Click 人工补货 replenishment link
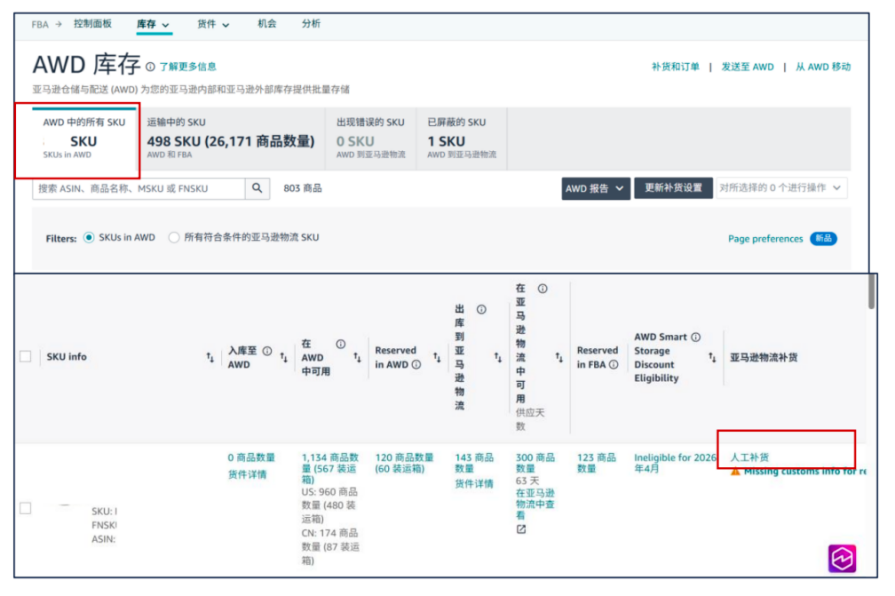The width and height of the screenshot is (895, 596). [x=749, y=457]
